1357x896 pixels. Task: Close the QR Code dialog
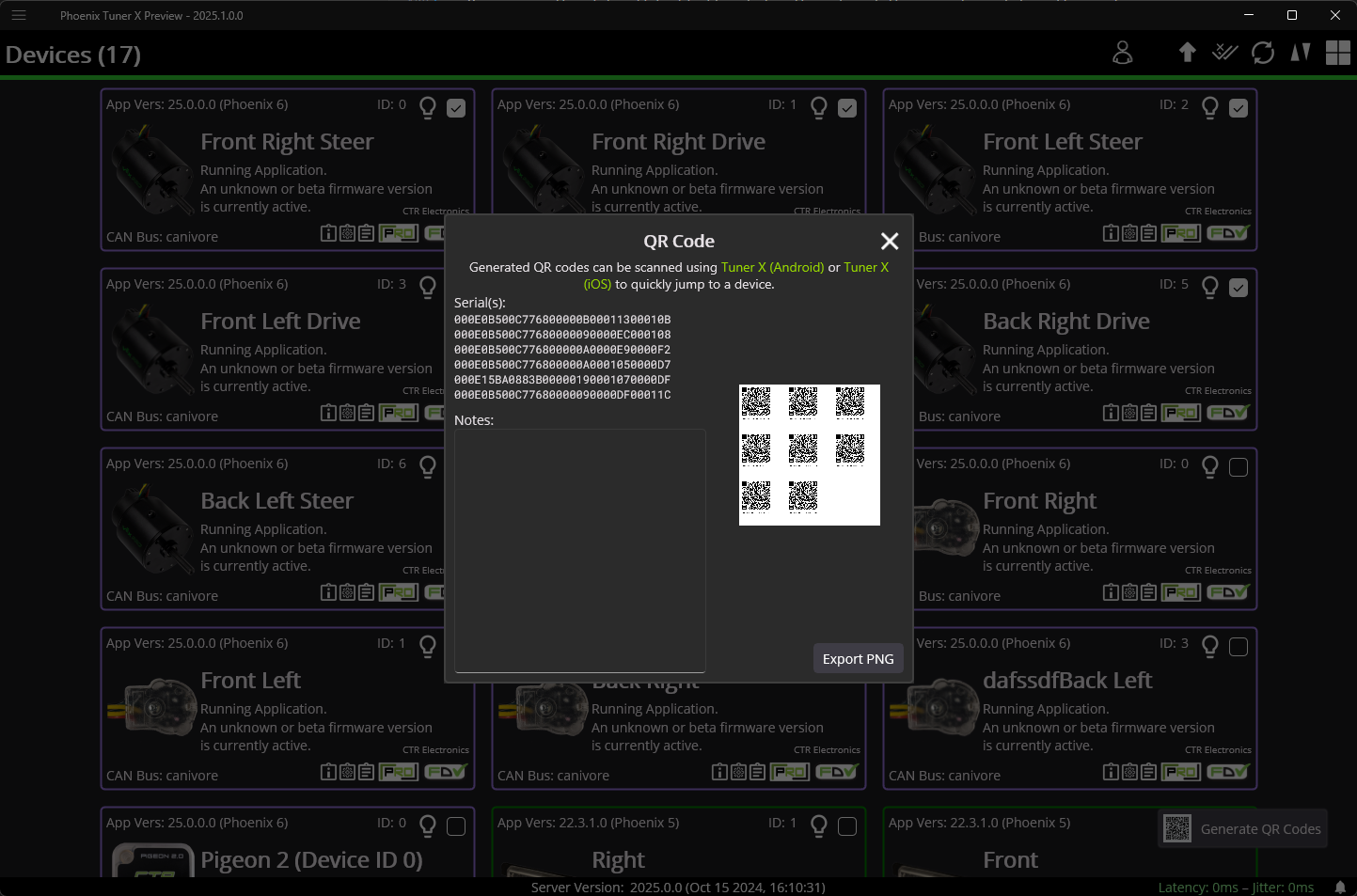coord(890,242)
